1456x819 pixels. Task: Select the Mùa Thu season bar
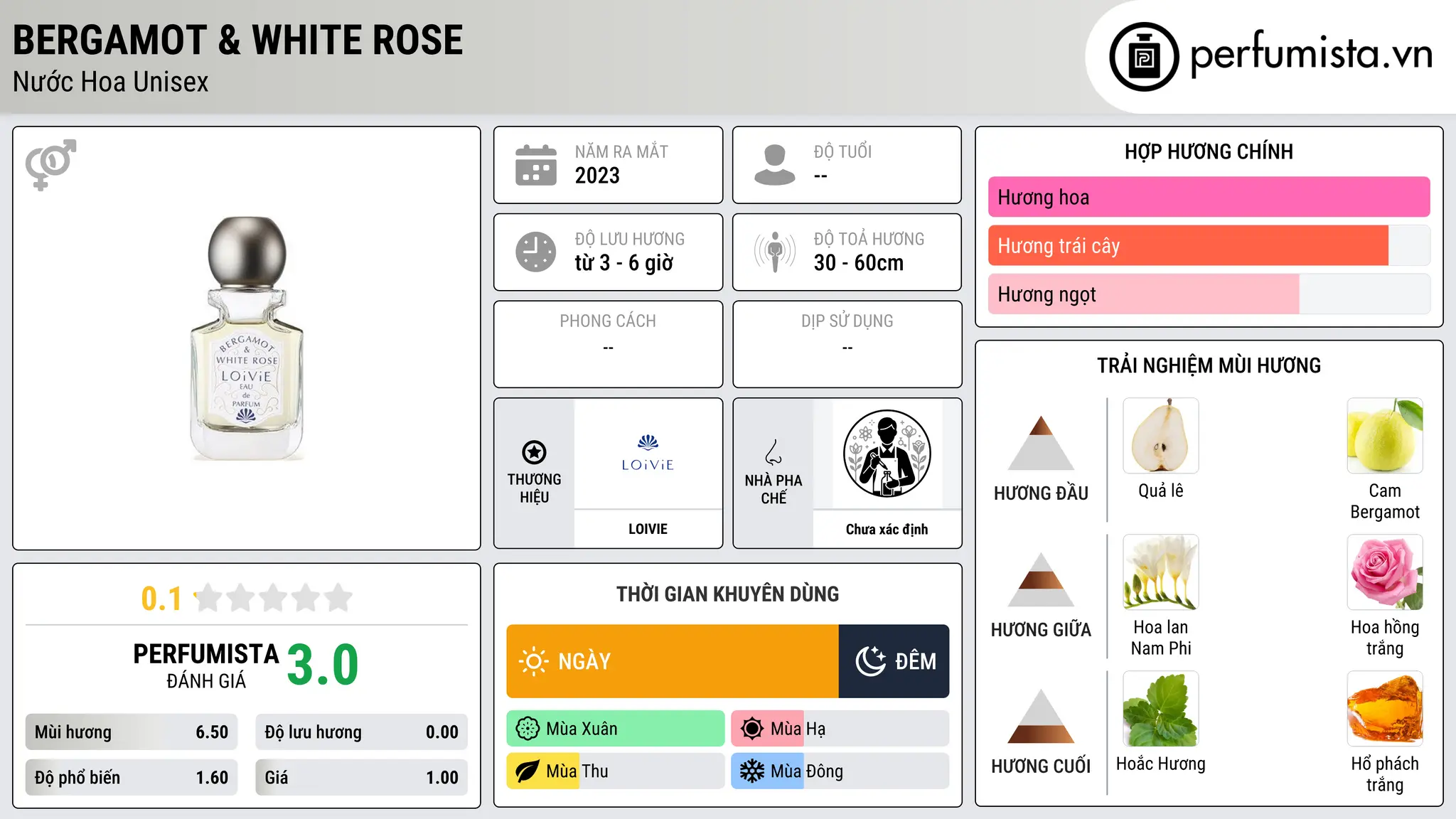click(616, 771)
